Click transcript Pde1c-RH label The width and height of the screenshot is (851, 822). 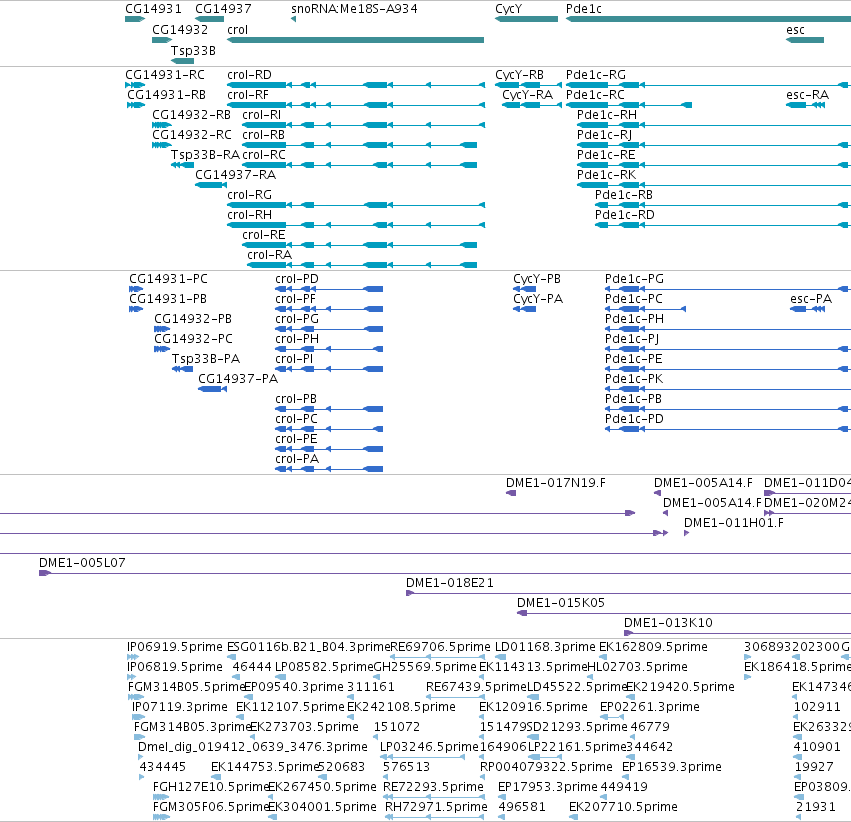(x=607, y=115)
